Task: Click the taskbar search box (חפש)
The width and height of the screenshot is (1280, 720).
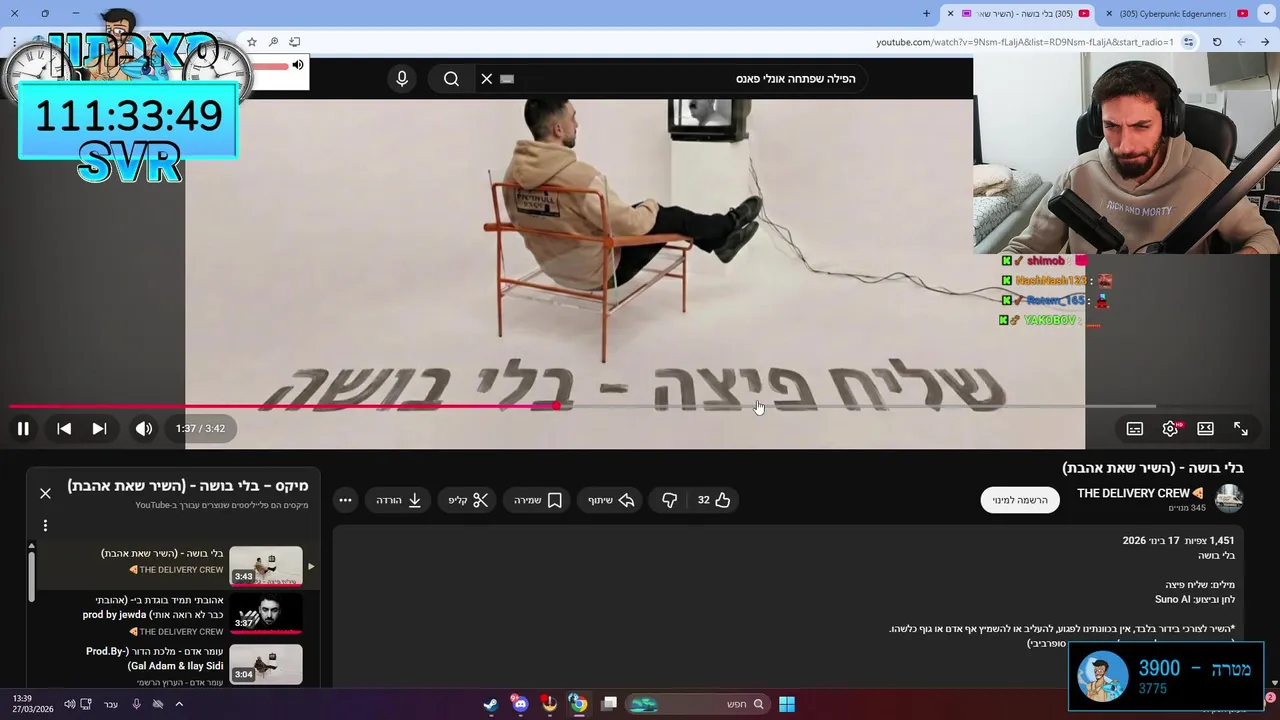Action: [x=698, y=704]
